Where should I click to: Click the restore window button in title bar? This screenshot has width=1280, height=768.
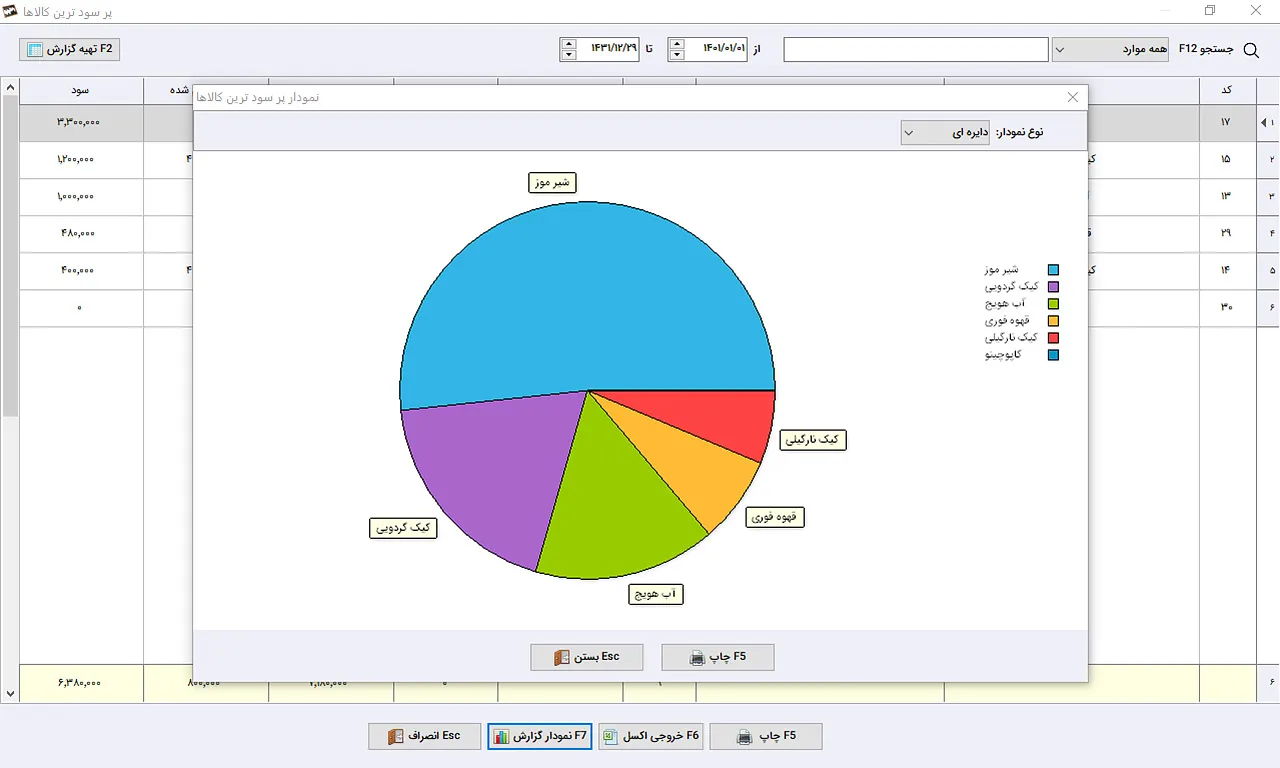[1210, 11]
